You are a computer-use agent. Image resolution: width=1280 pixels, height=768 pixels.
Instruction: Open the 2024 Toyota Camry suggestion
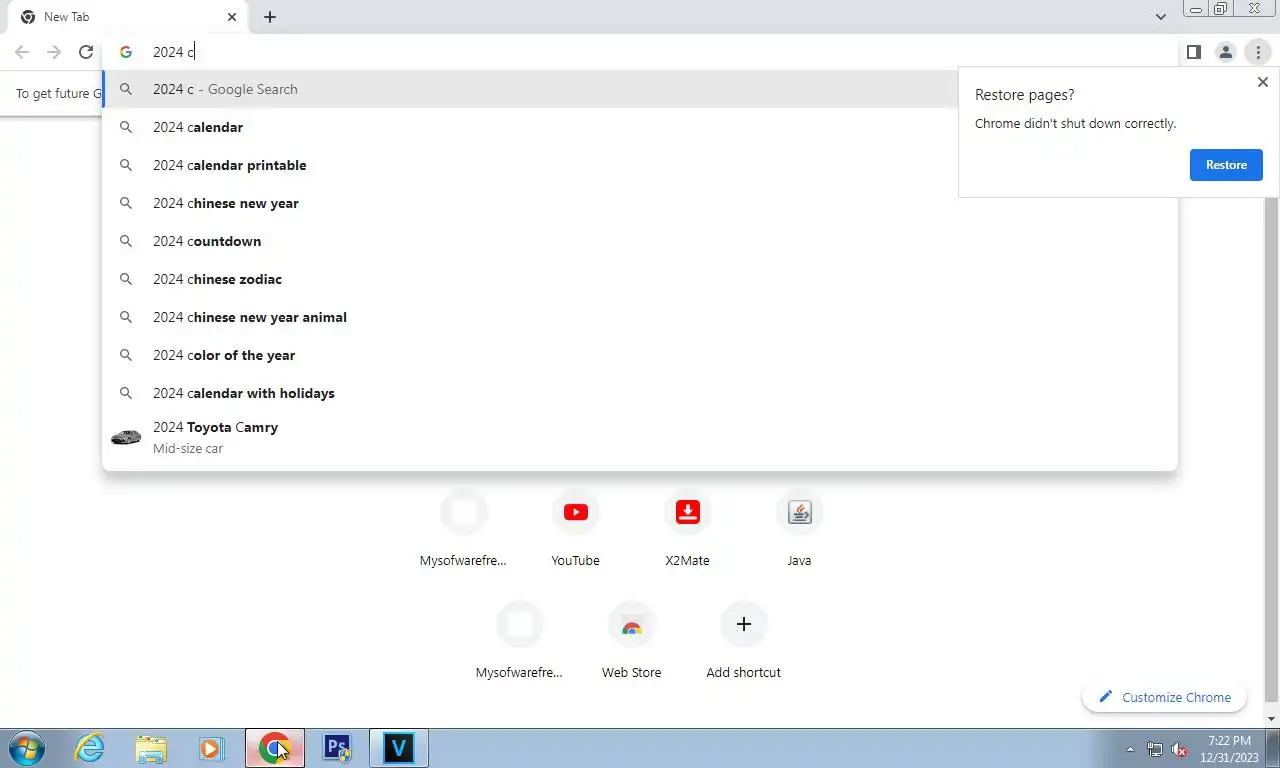pos(640,437)
